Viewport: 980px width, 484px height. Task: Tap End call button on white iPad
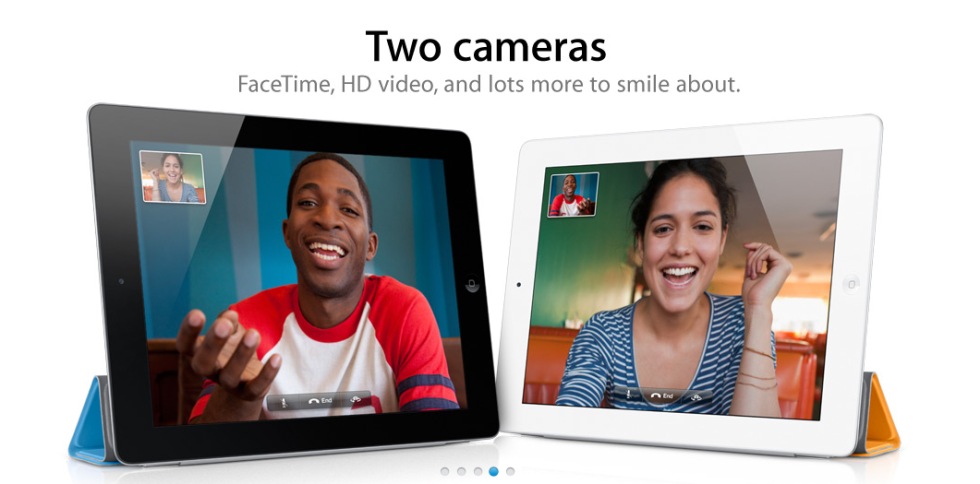662,396
